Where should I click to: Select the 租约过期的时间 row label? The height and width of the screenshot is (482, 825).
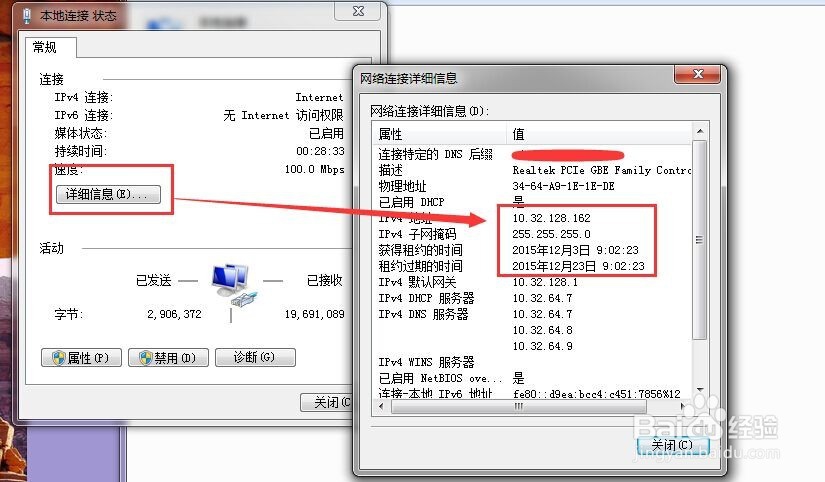pyautogui.click(x=420, y=266)
